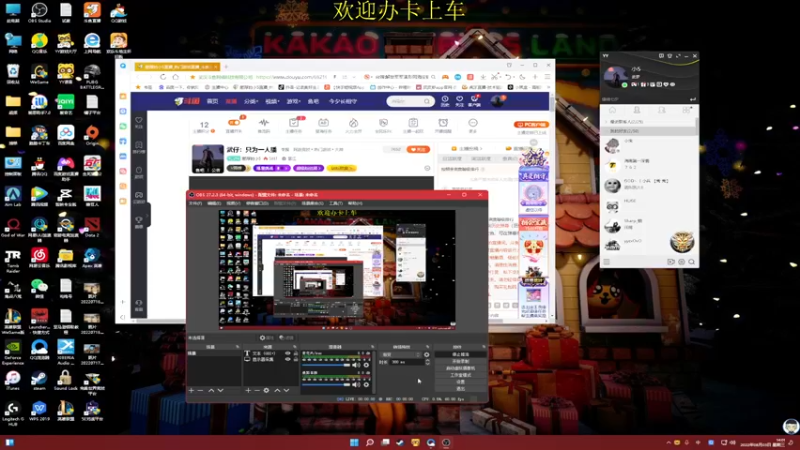Open PUBG Battlegrounds desktop icon
800x450 pixels.
92,76
